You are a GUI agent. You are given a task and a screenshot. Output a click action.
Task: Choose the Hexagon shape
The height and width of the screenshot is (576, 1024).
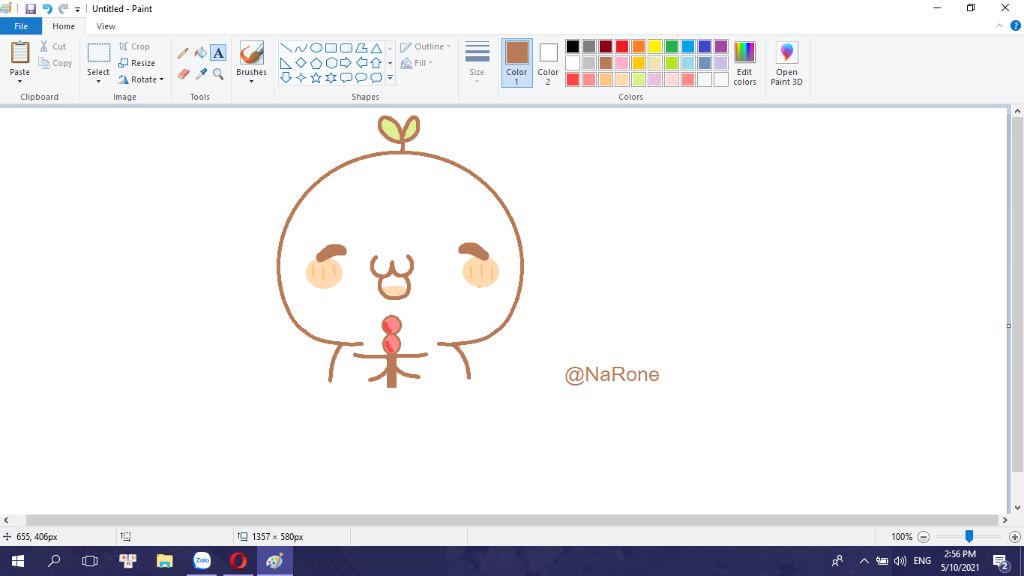point(331,63)
